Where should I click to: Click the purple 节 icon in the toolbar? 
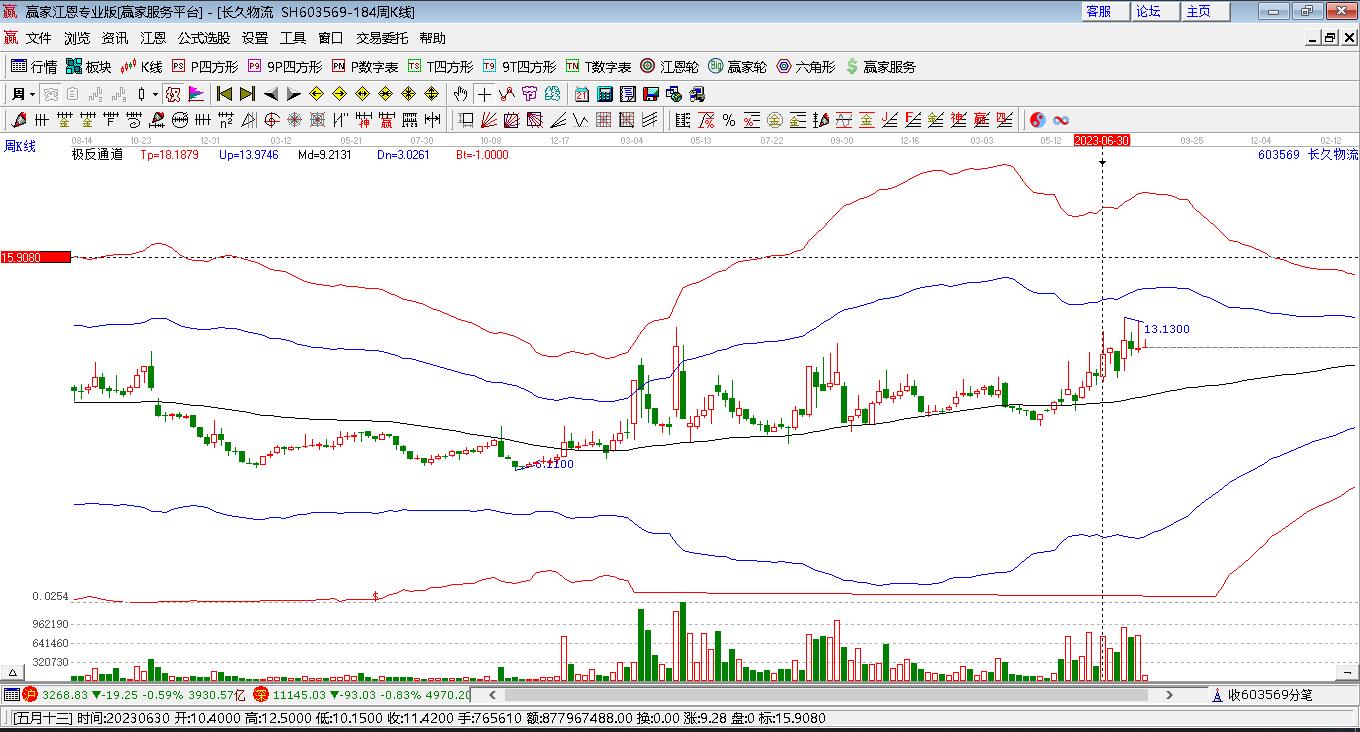529,94
